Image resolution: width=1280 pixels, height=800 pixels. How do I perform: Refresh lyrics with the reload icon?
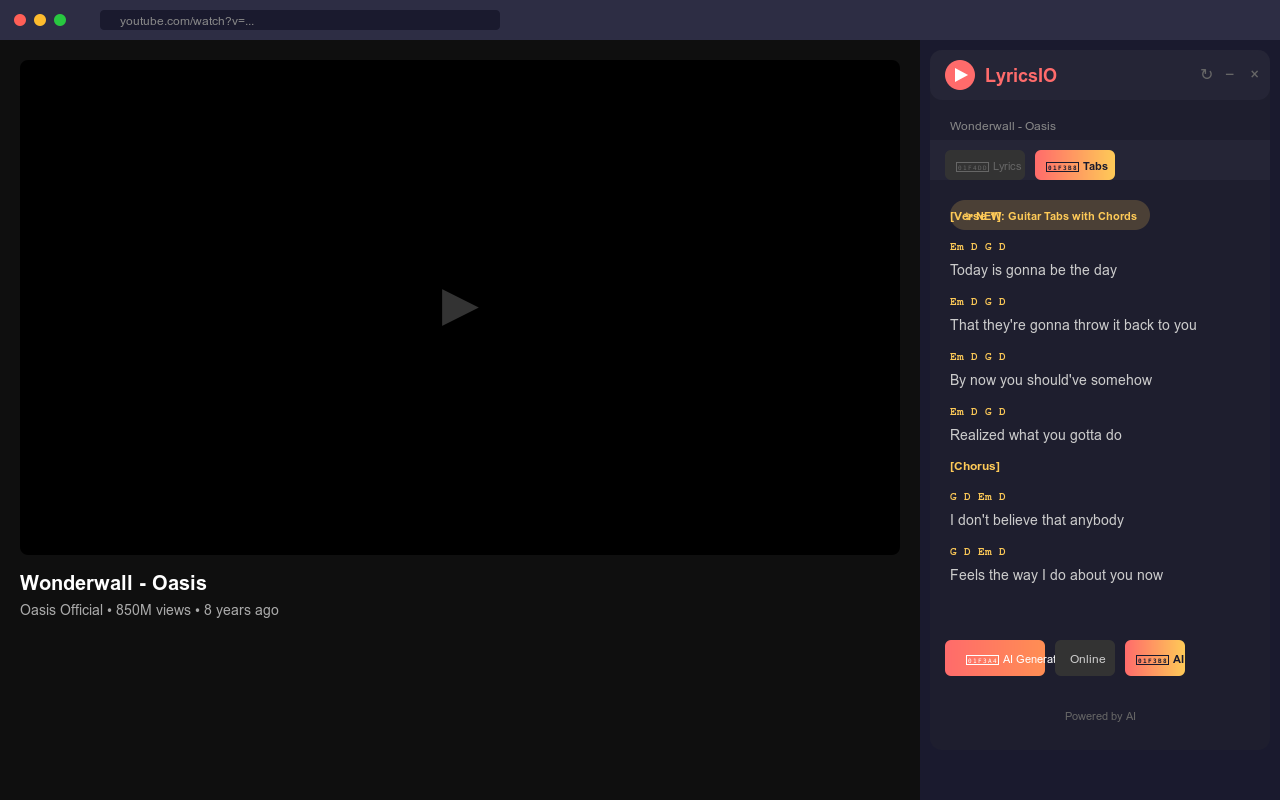[1206, 75]
